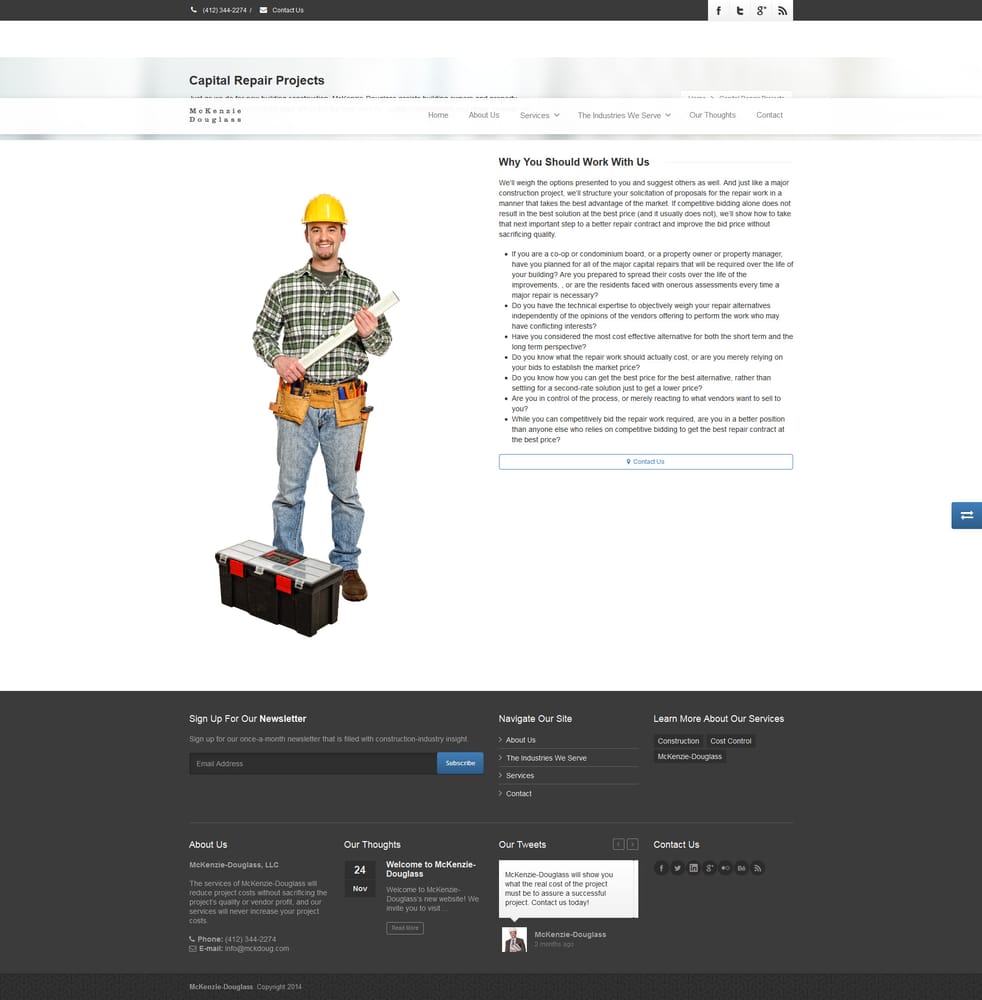Image resolution: width=982 pixels, height=1000 pixels.
Task: Open Contact in footer navigation
Action: [519, 793]
